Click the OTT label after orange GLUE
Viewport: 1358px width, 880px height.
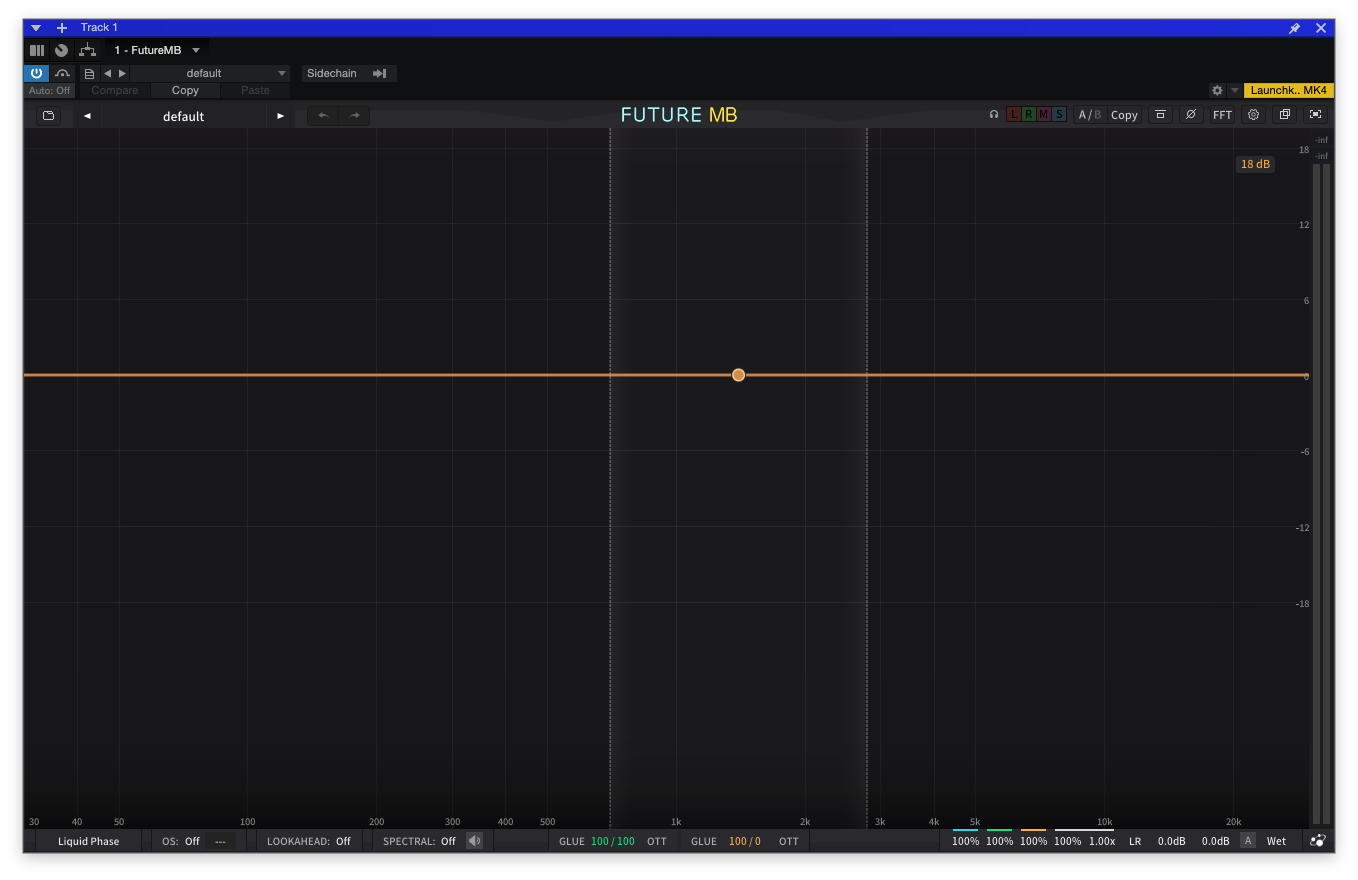789,841
